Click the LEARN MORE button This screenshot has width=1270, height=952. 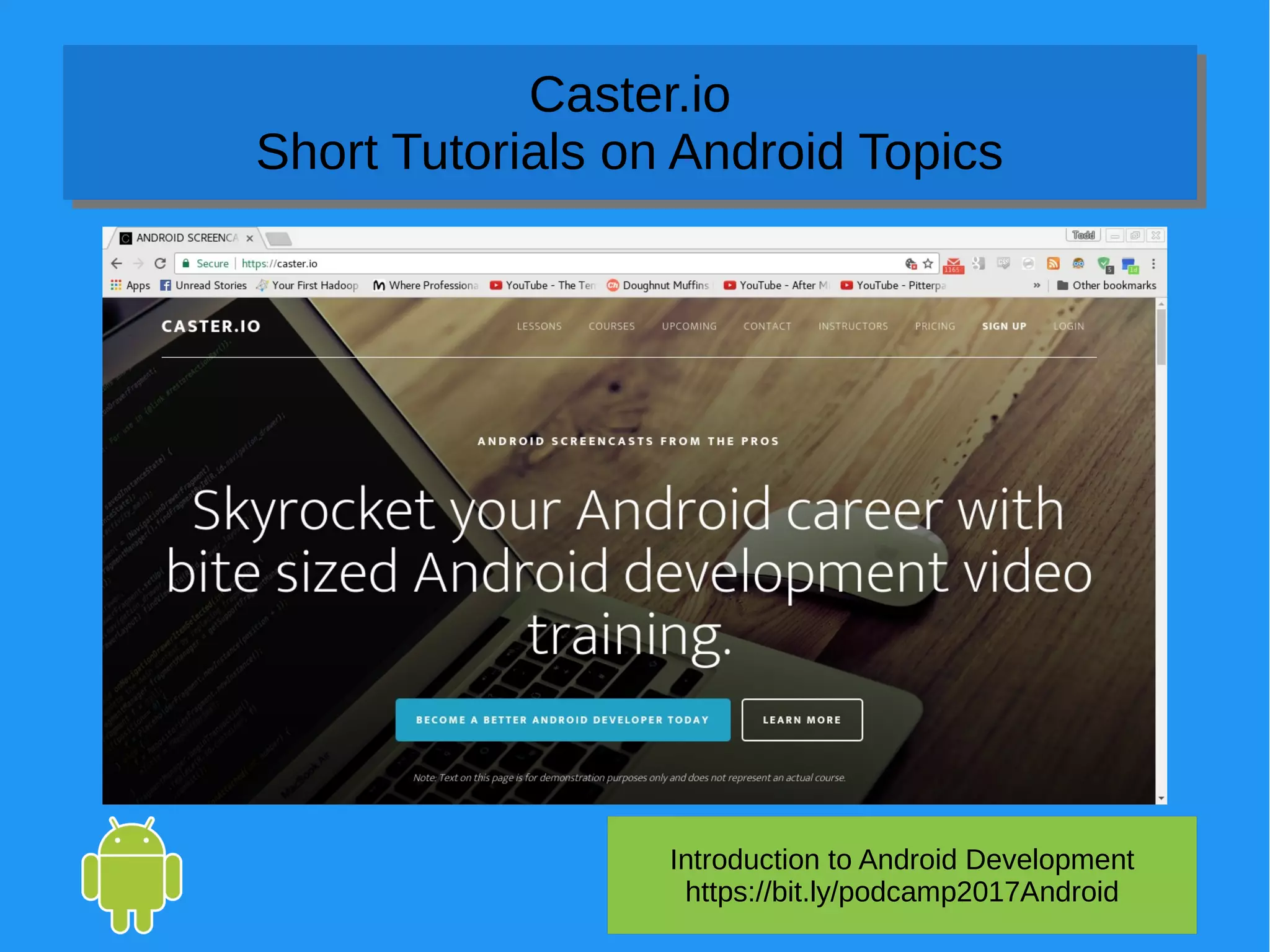[802, 719]
